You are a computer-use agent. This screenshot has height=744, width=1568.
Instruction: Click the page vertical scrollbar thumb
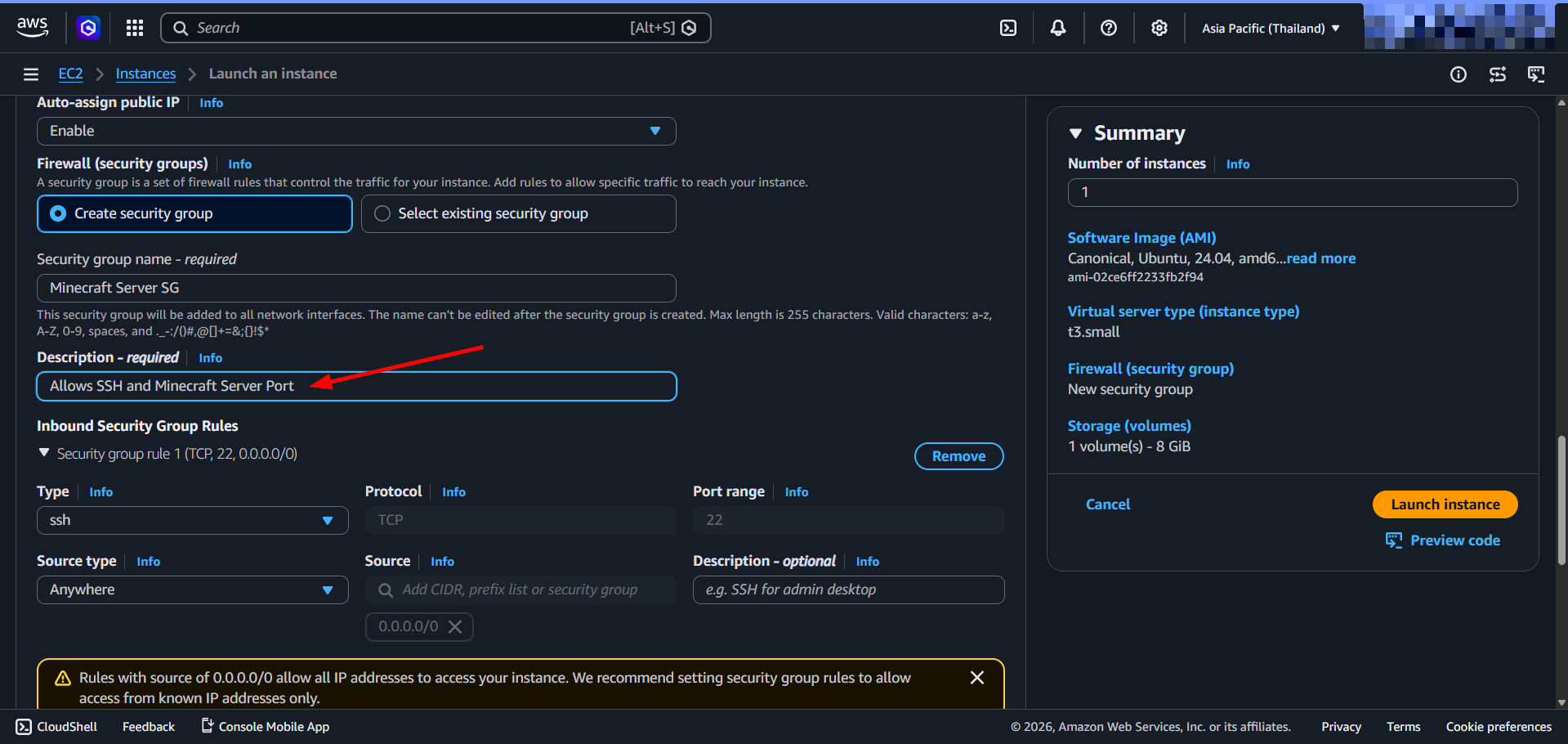[1561, 500]
